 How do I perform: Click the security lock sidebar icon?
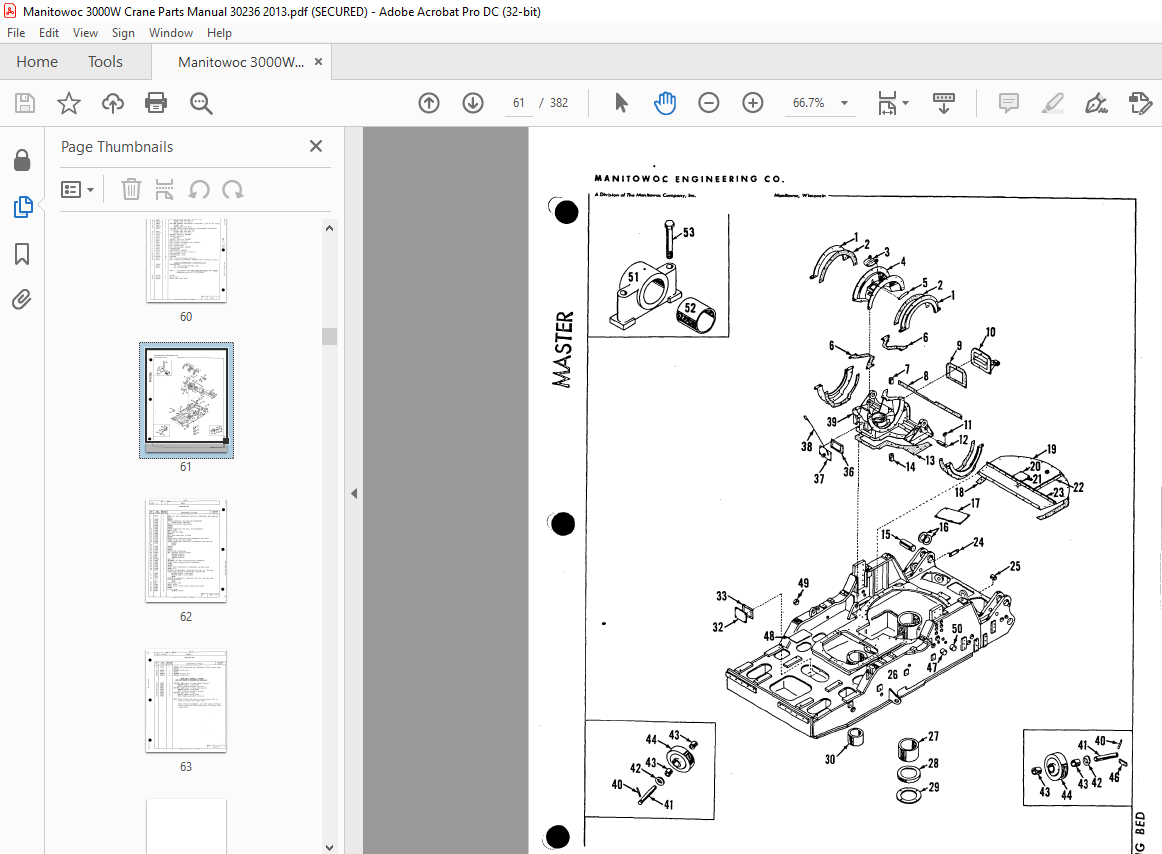tap(22, 160)
